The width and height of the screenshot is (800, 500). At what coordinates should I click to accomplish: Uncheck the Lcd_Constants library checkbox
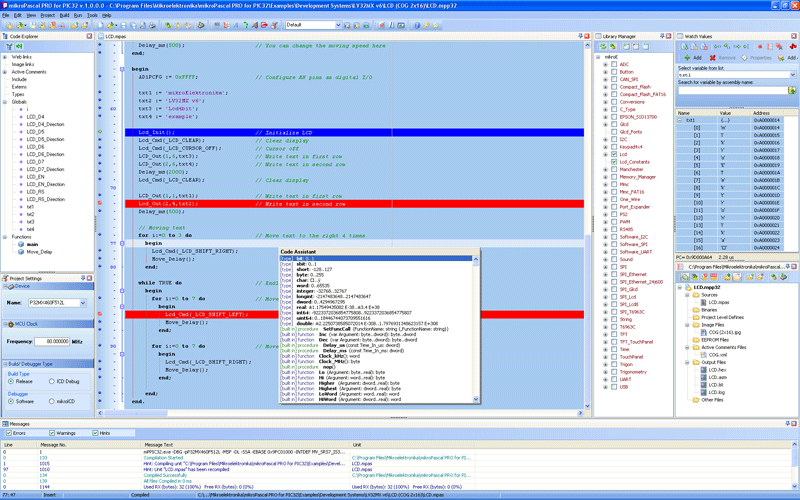coord(614,162)
